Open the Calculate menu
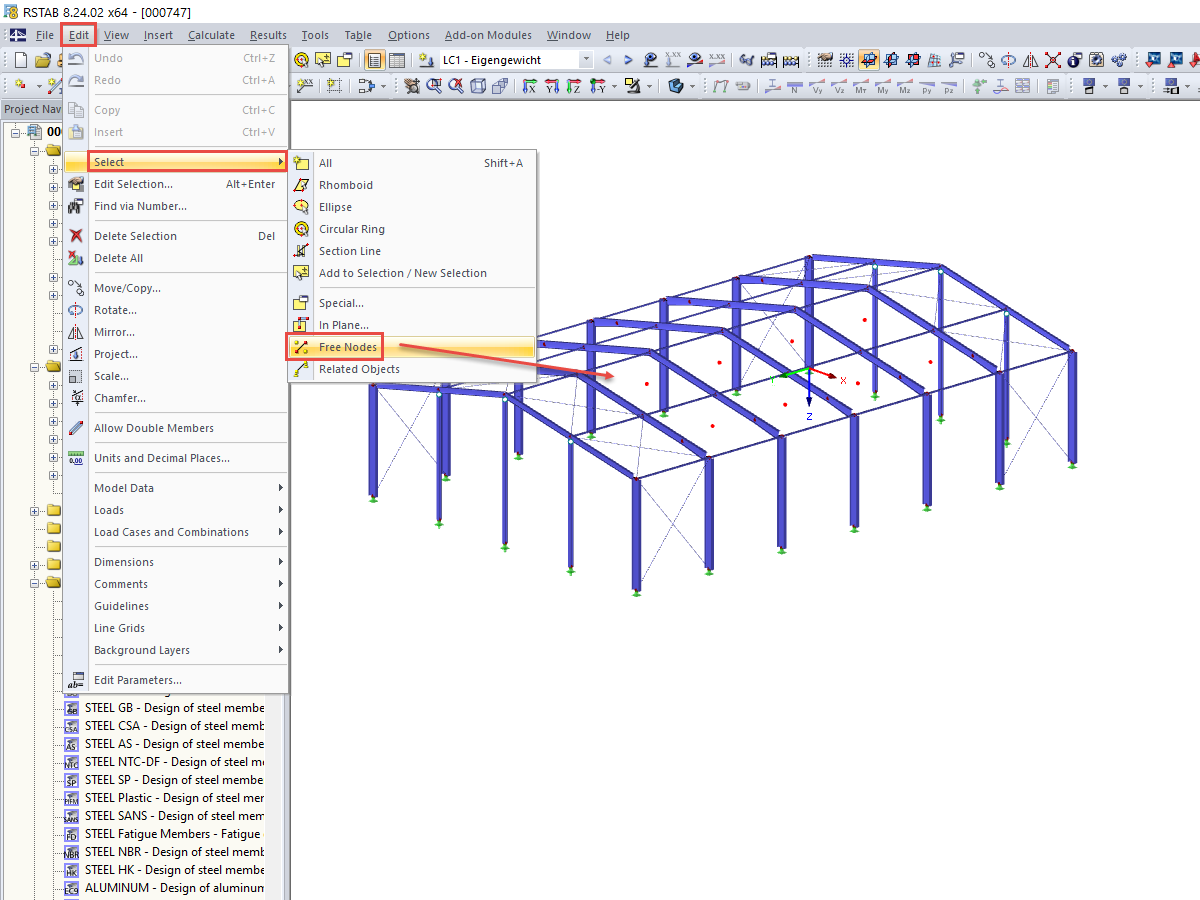Viewport: 1200px width, 900px height. pos(211,35)
